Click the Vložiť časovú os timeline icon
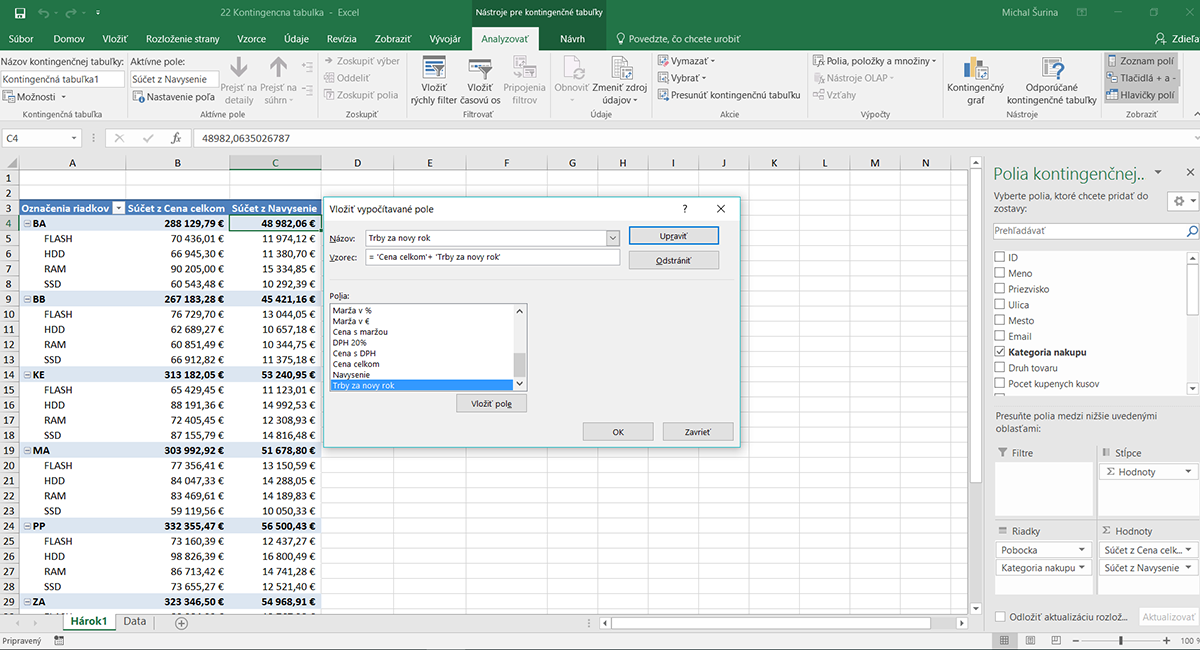 [x=480, y=69]
